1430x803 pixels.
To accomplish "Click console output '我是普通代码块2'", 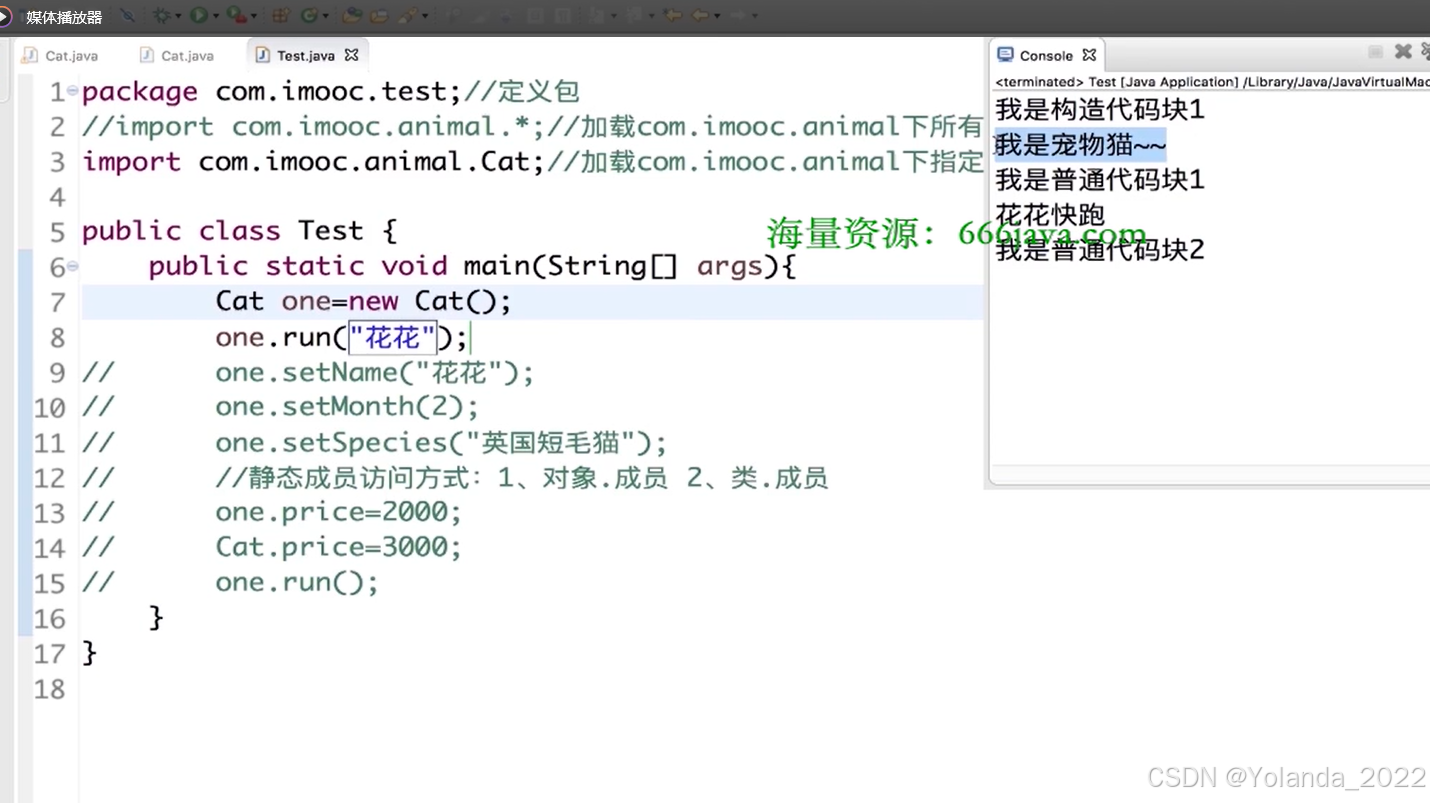I will pyautogui.click(x=1100, y=250).
